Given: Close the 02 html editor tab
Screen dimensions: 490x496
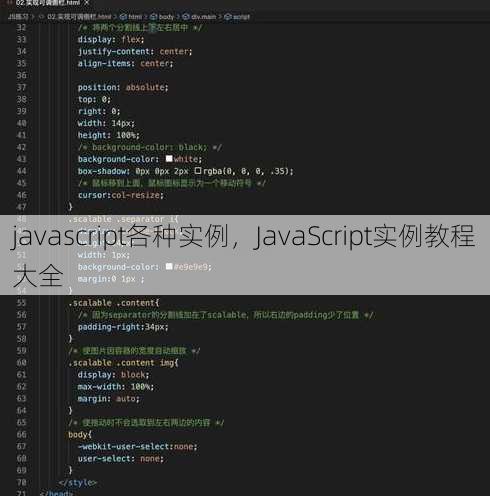Looking at the screenshot, I should (87, 3).
